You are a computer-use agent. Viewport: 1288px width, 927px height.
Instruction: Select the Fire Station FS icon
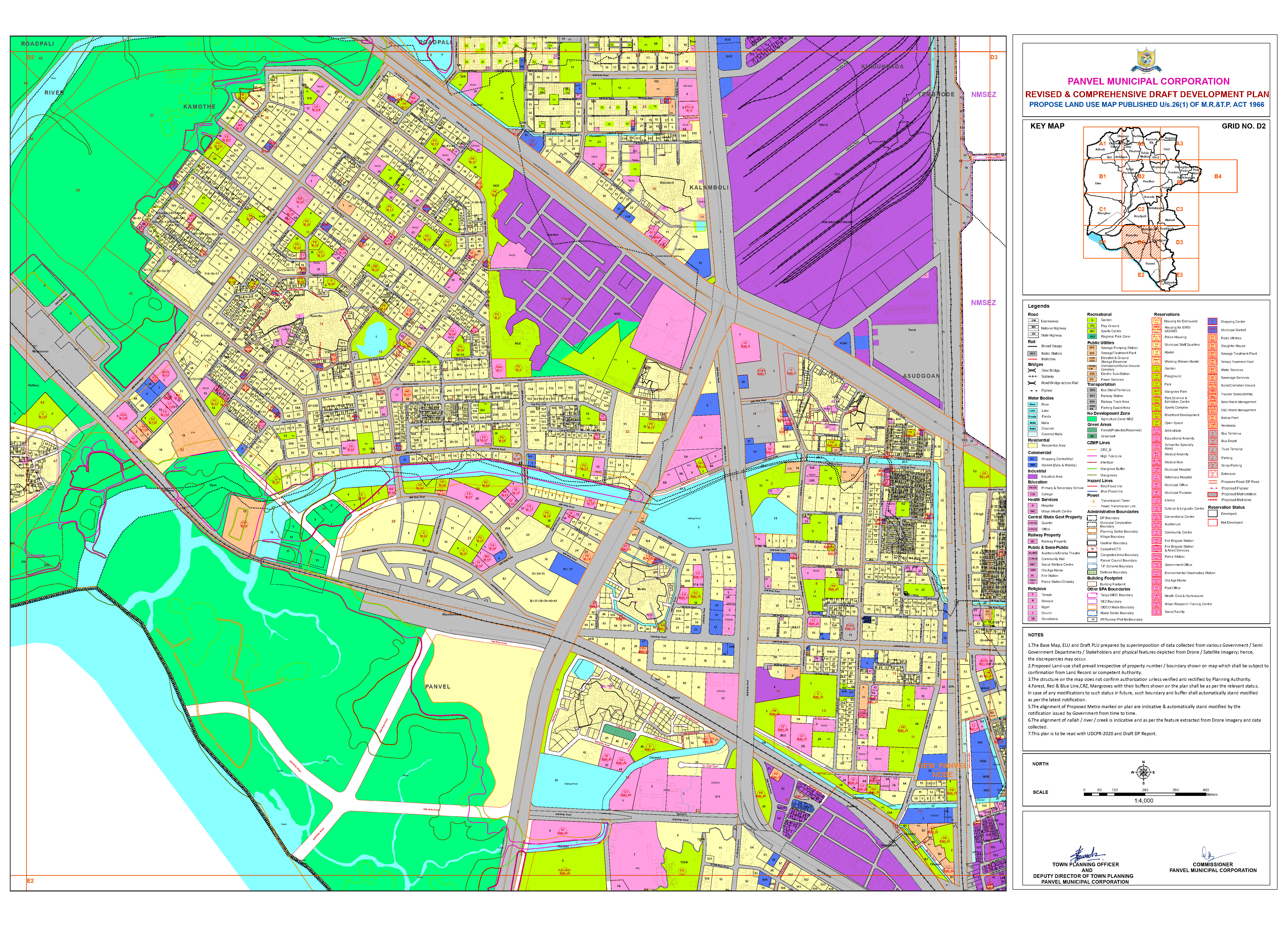click(x=1033, y=576)
